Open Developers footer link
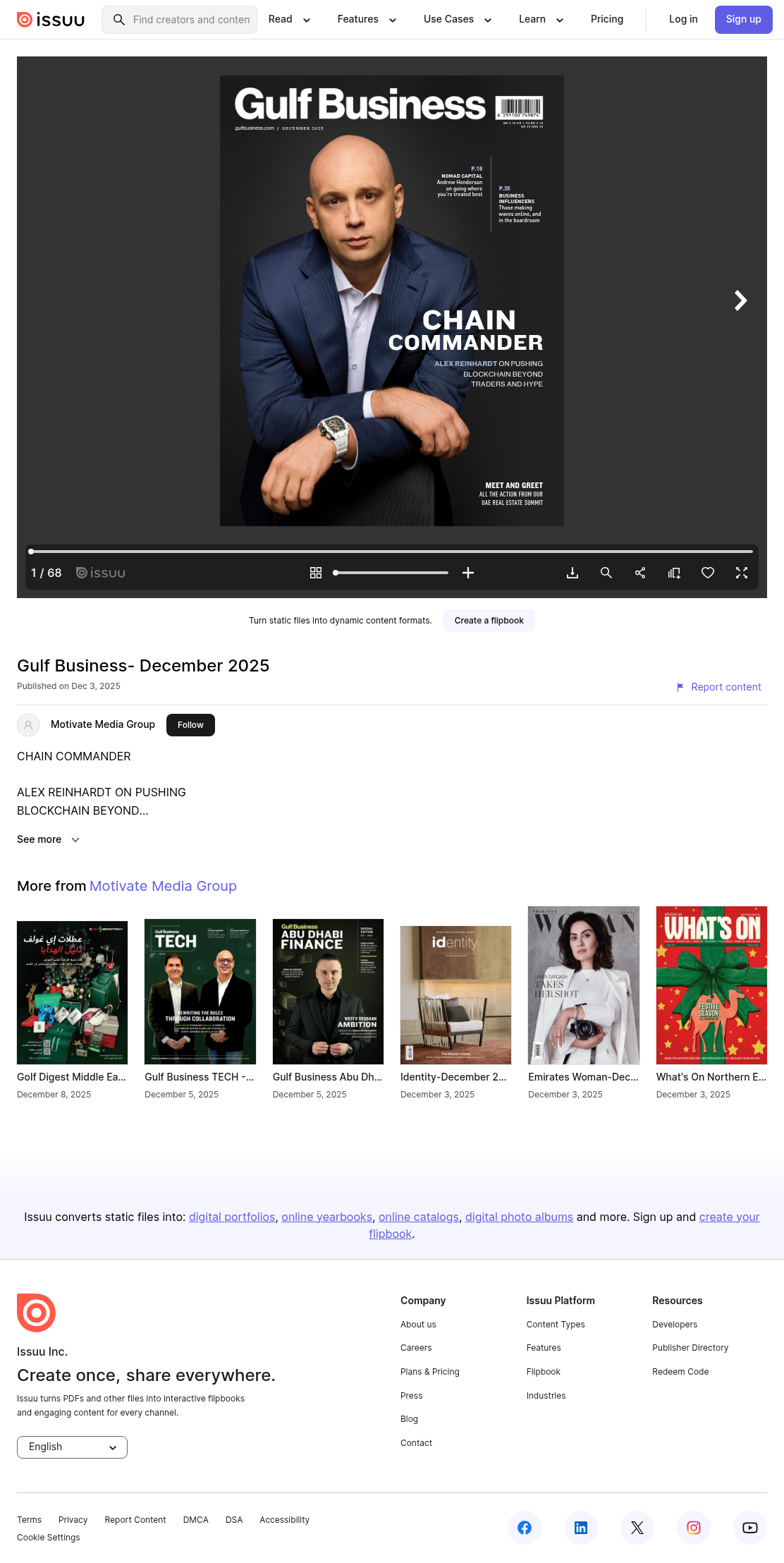 click(675, 1325)
